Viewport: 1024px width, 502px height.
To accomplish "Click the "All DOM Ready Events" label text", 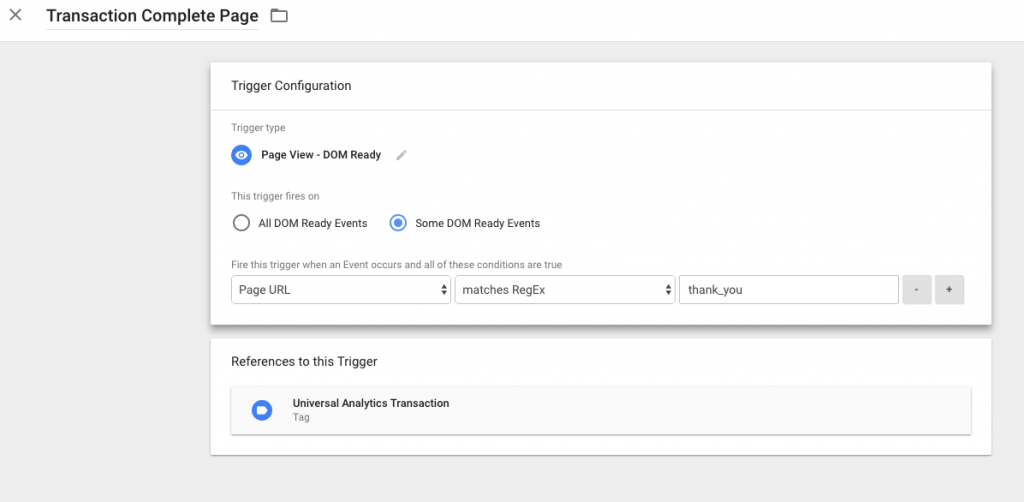I will point(313,223).
